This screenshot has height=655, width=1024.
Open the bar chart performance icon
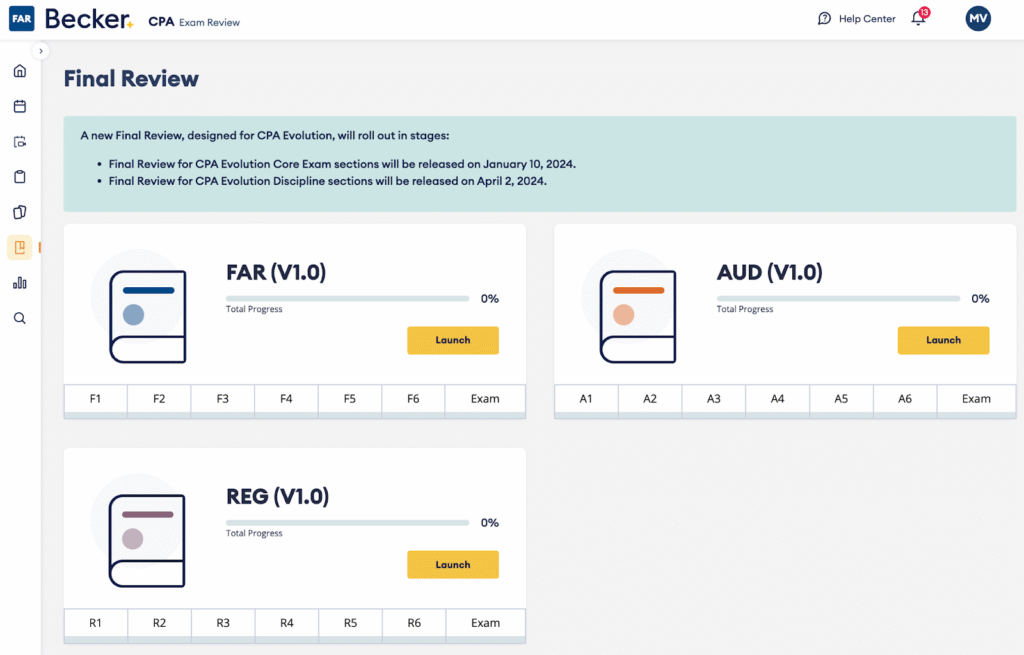tap(20, 283)
